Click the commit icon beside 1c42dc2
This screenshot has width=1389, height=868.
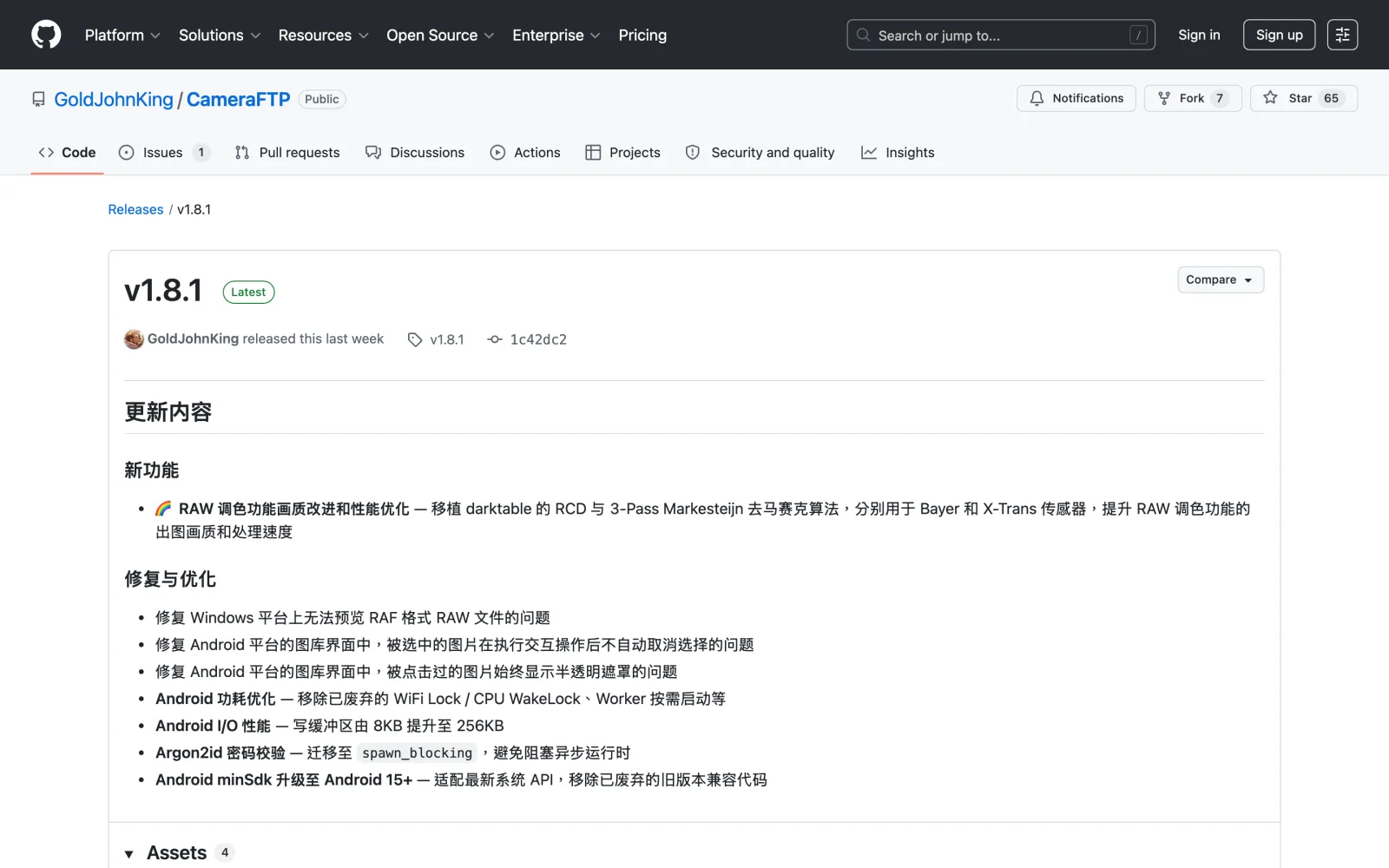click(x=495, y=339)
